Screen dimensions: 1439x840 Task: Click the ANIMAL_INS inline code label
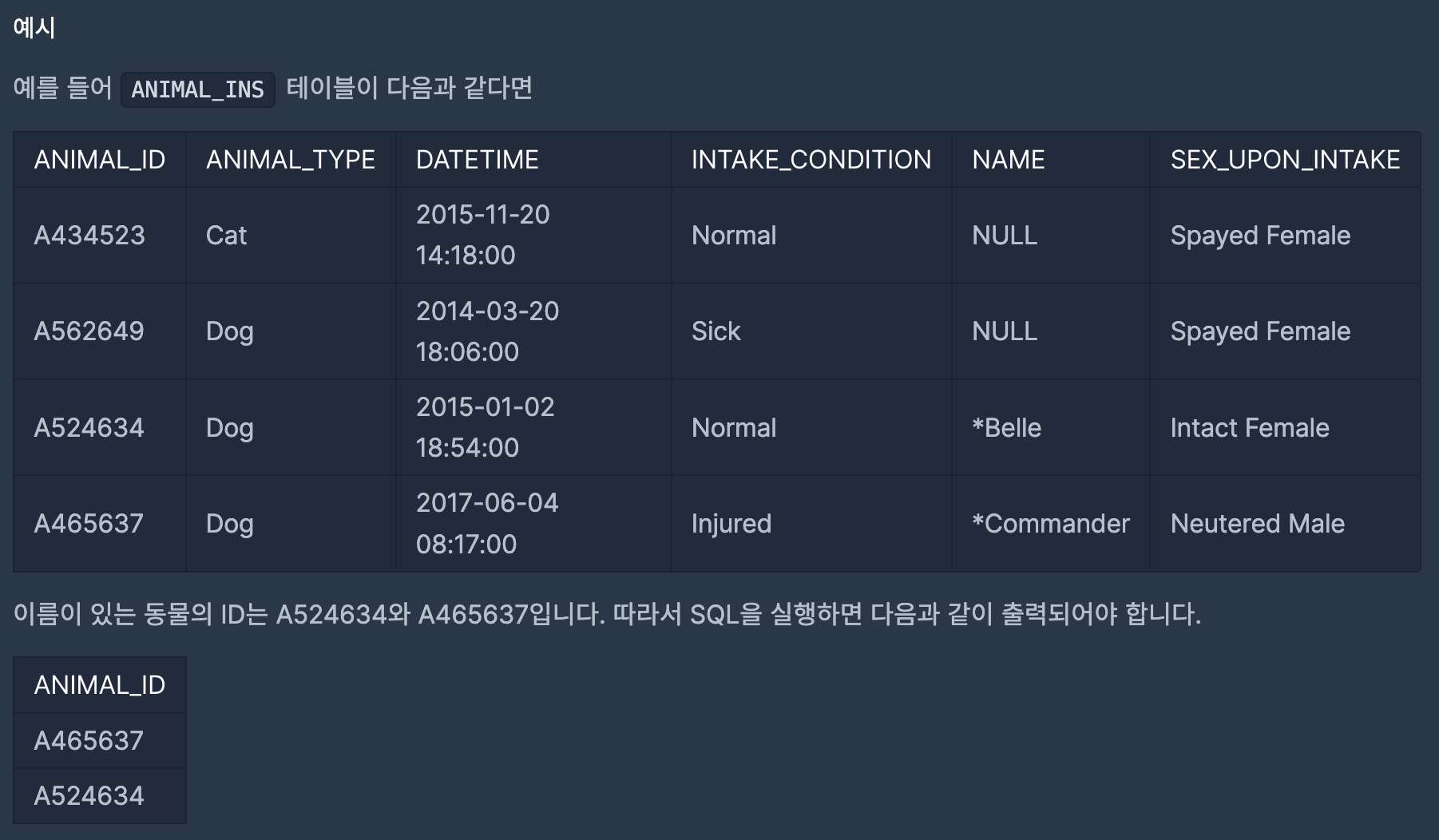point(197,89)
